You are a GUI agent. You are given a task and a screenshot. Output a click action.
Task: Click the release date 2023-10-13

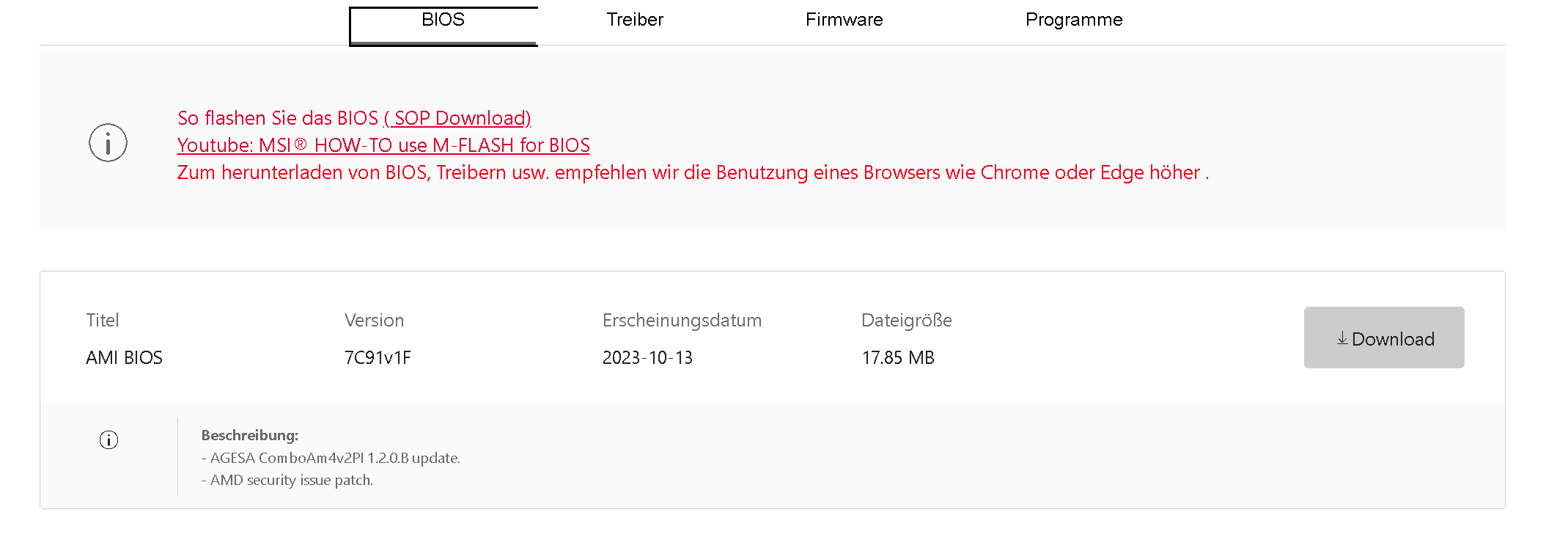[647, 357]
